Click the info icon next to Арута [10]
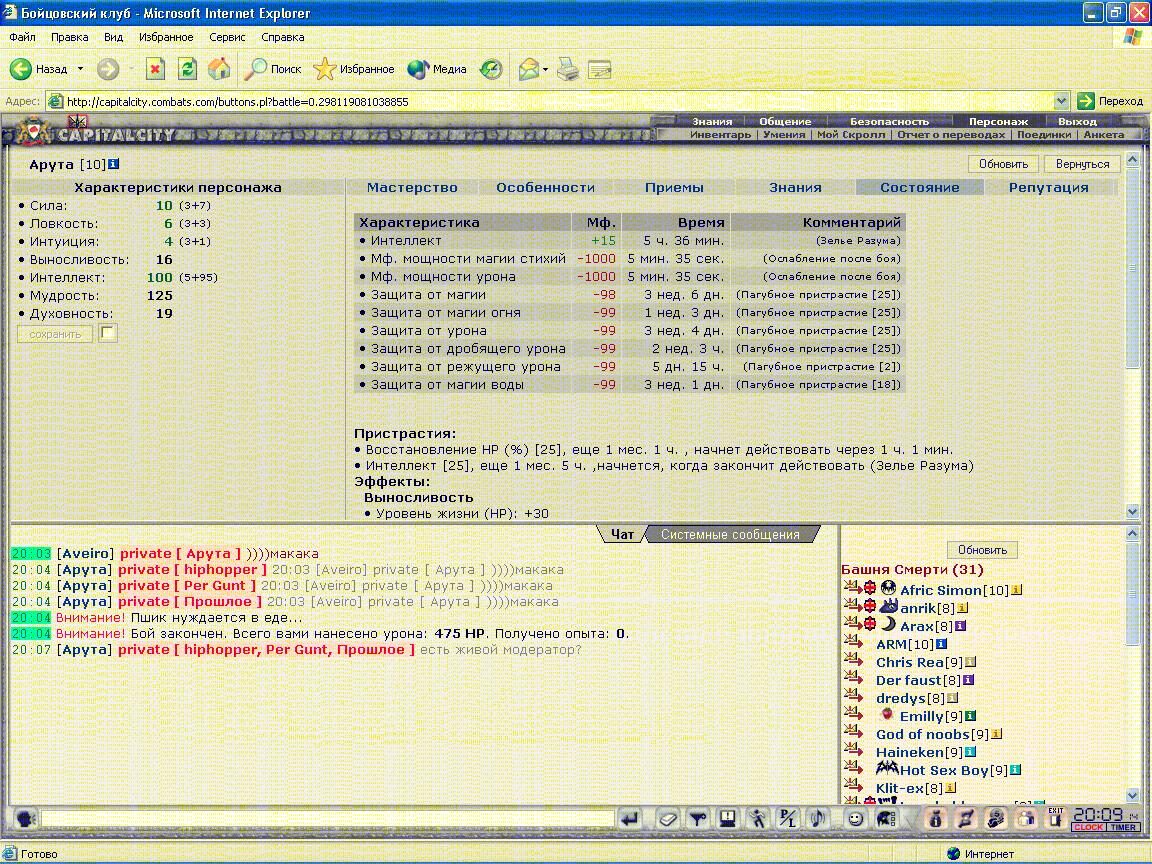This screenshot has height=864, width=1152. [x=114, y=164]
